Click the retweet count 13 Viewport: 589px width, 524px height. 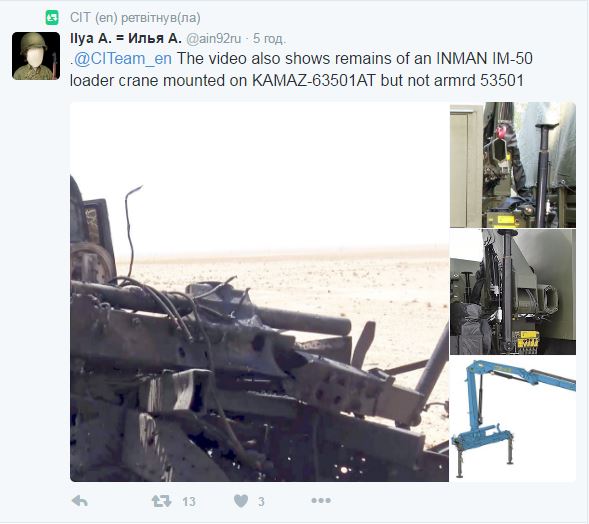(189, 501)
